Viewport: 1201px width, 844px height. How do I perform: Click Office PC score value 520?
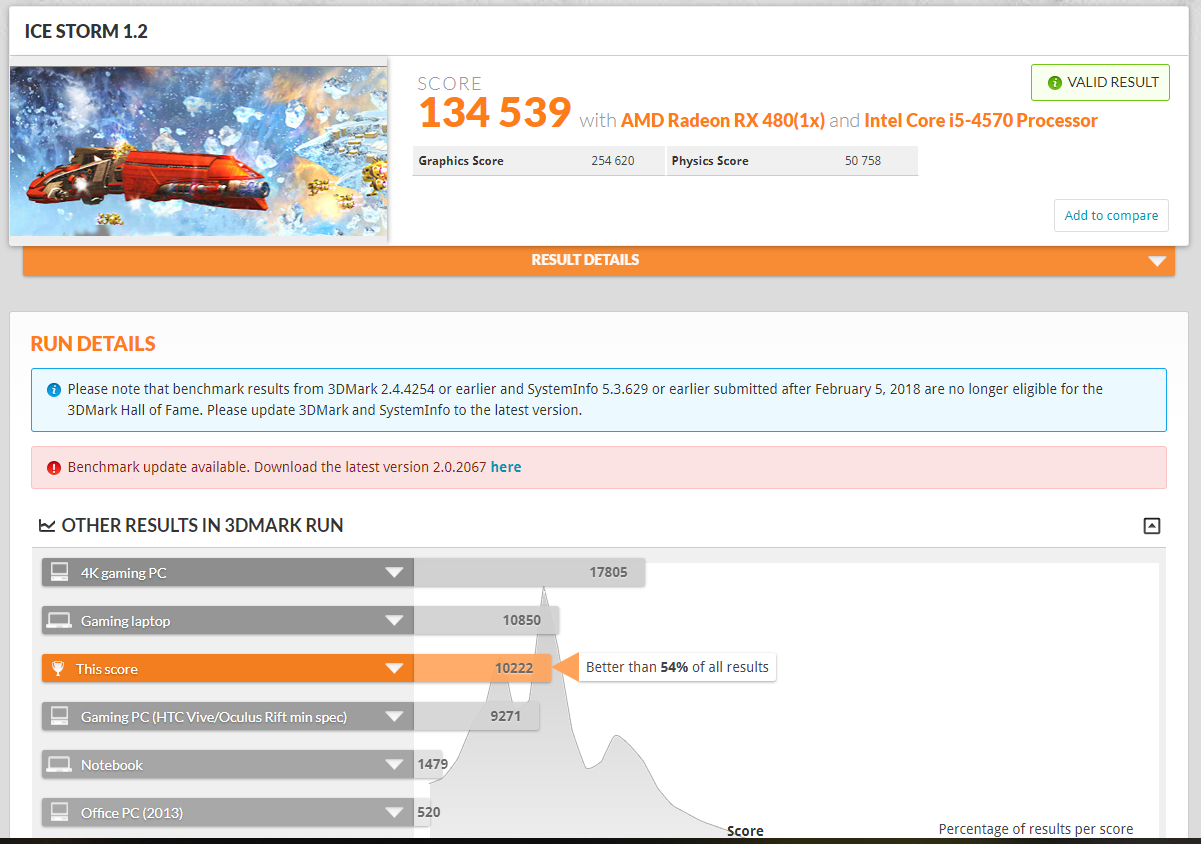[428, 813]
